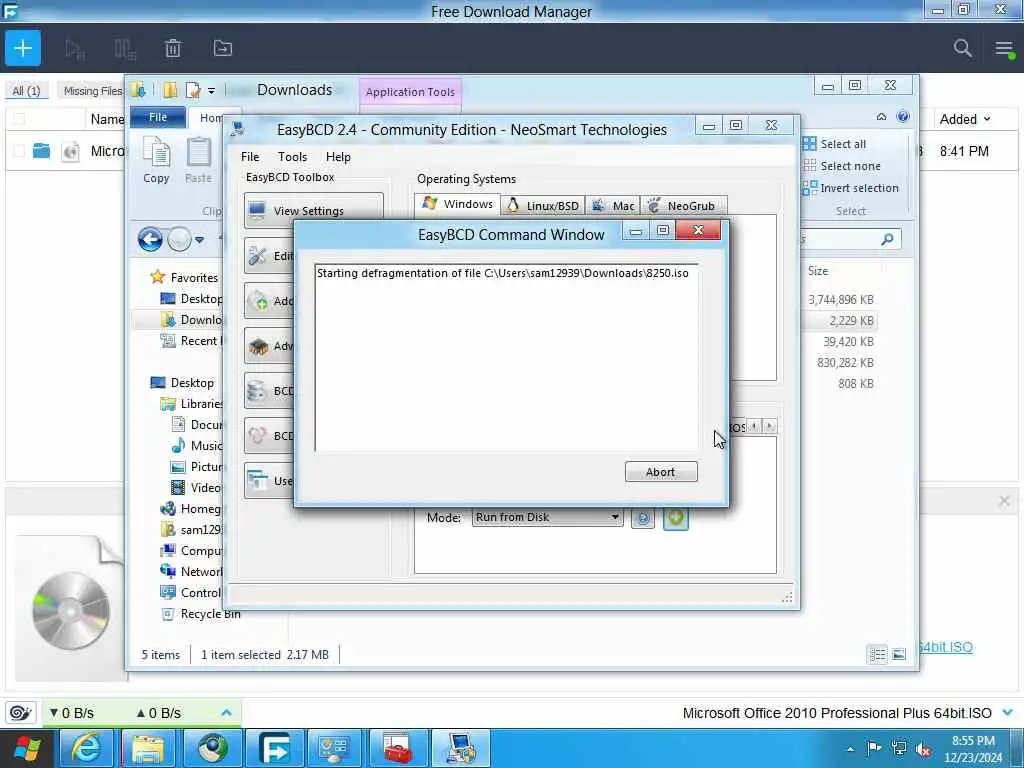This screenshot has width=1024, height=768.
Task: Click Abort in the EasyBCD Command Window
Action: tap(661, 472)
